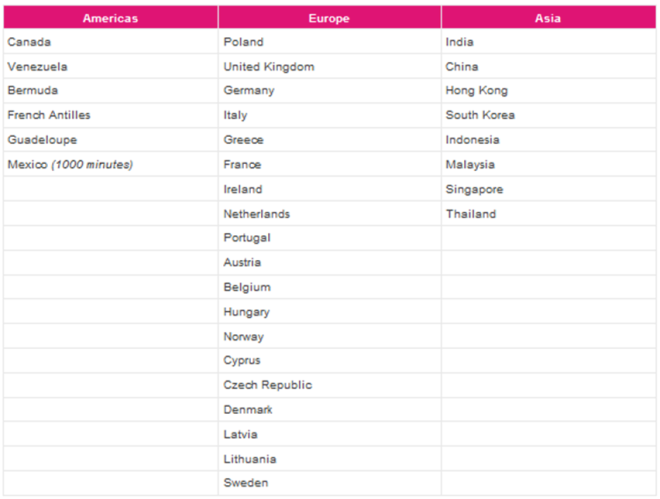
Task: Click the Americas column header
Action: pos(110,18)
